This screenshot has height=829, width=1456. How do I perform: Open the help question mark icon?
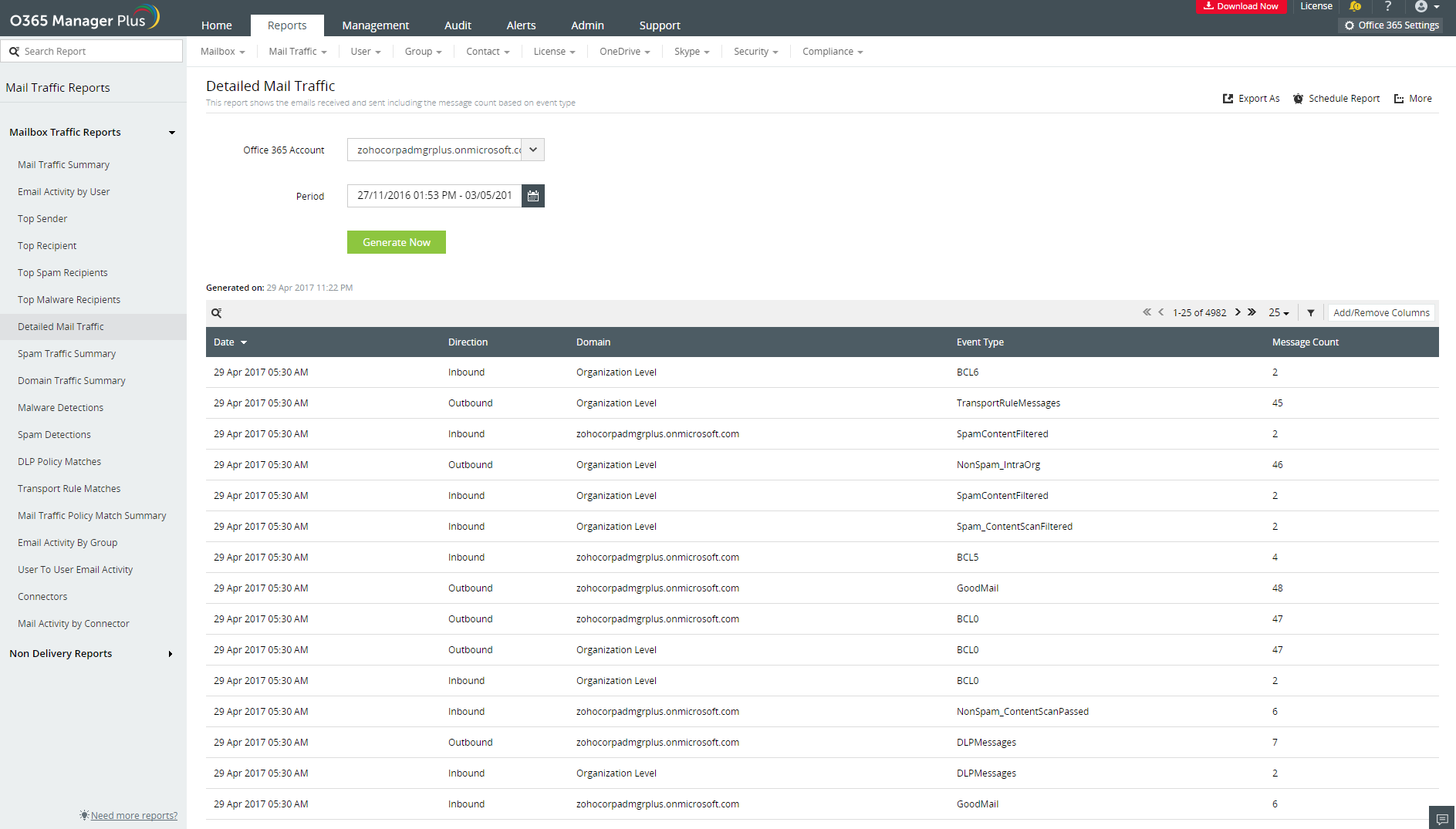point(1388,6)
